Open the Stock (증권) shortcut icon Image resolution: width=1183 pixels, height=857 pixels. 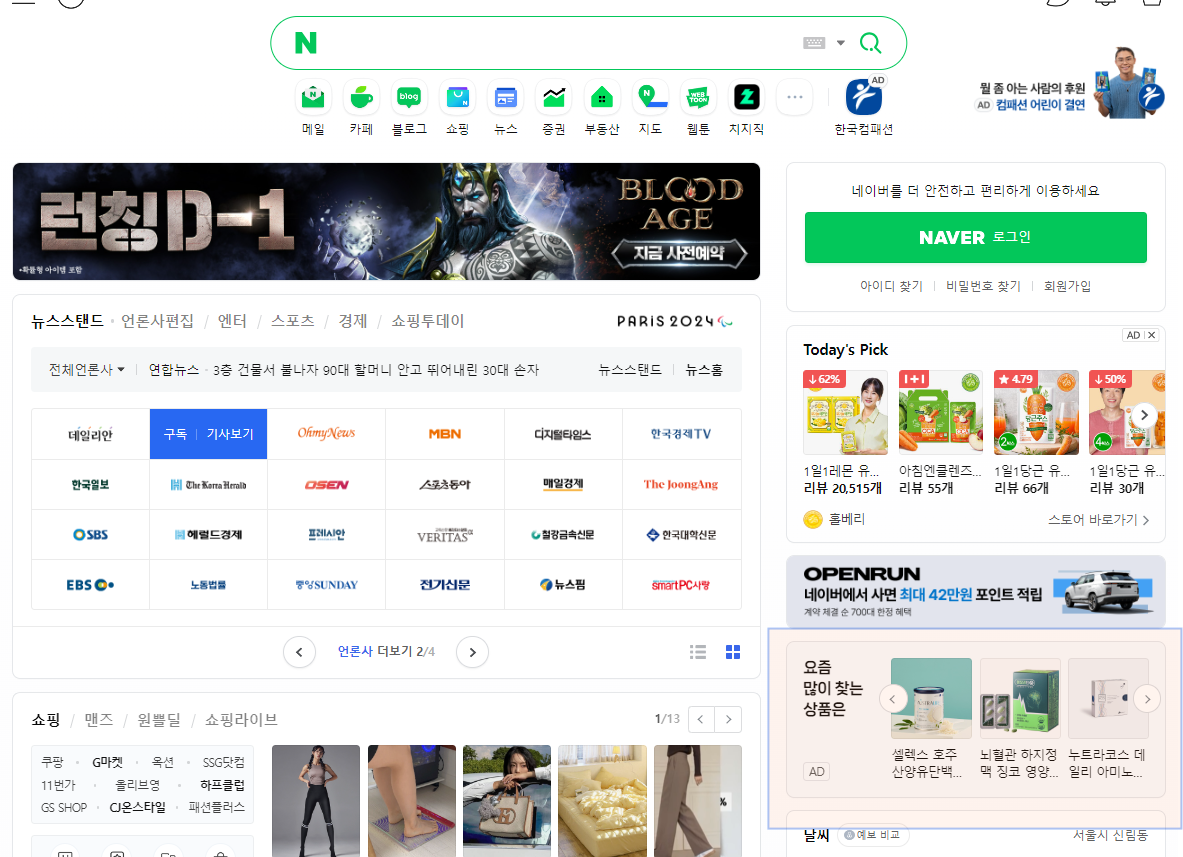[554, 97]
